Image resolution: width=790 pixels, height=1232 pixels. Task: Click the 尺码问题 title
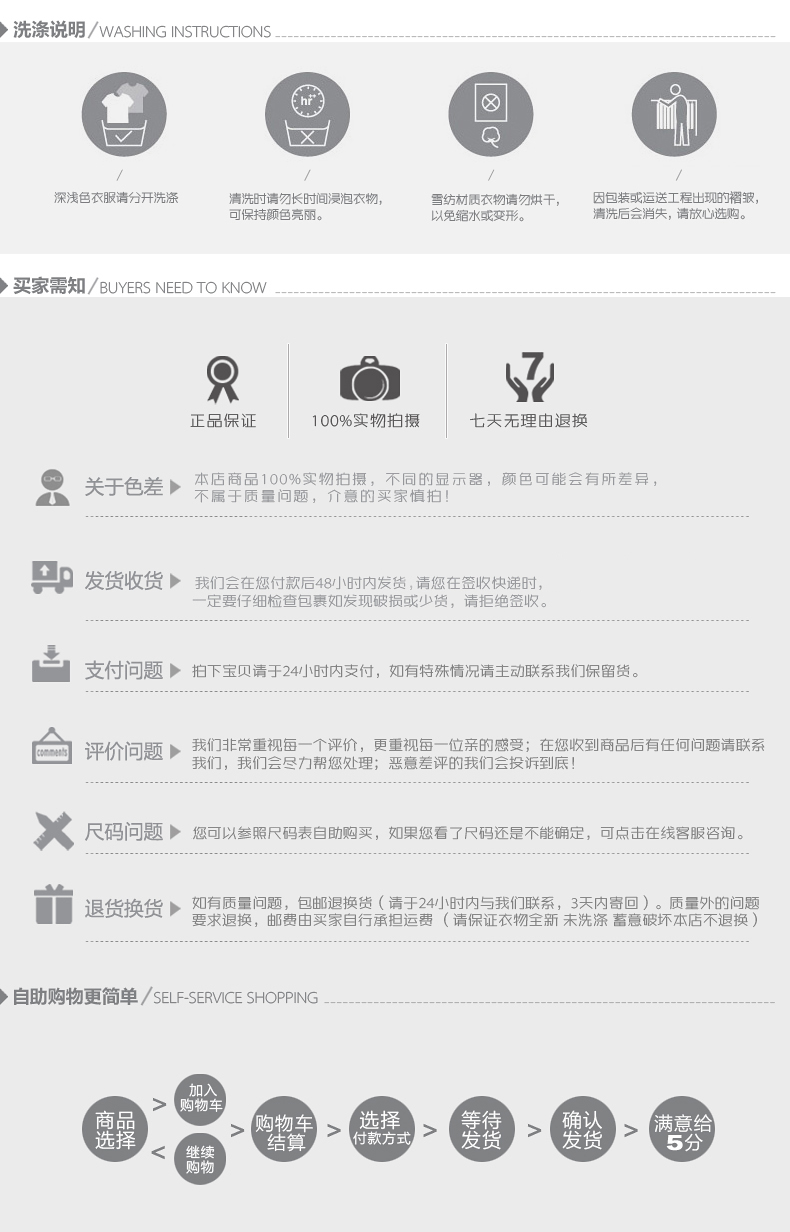(123, 832)
